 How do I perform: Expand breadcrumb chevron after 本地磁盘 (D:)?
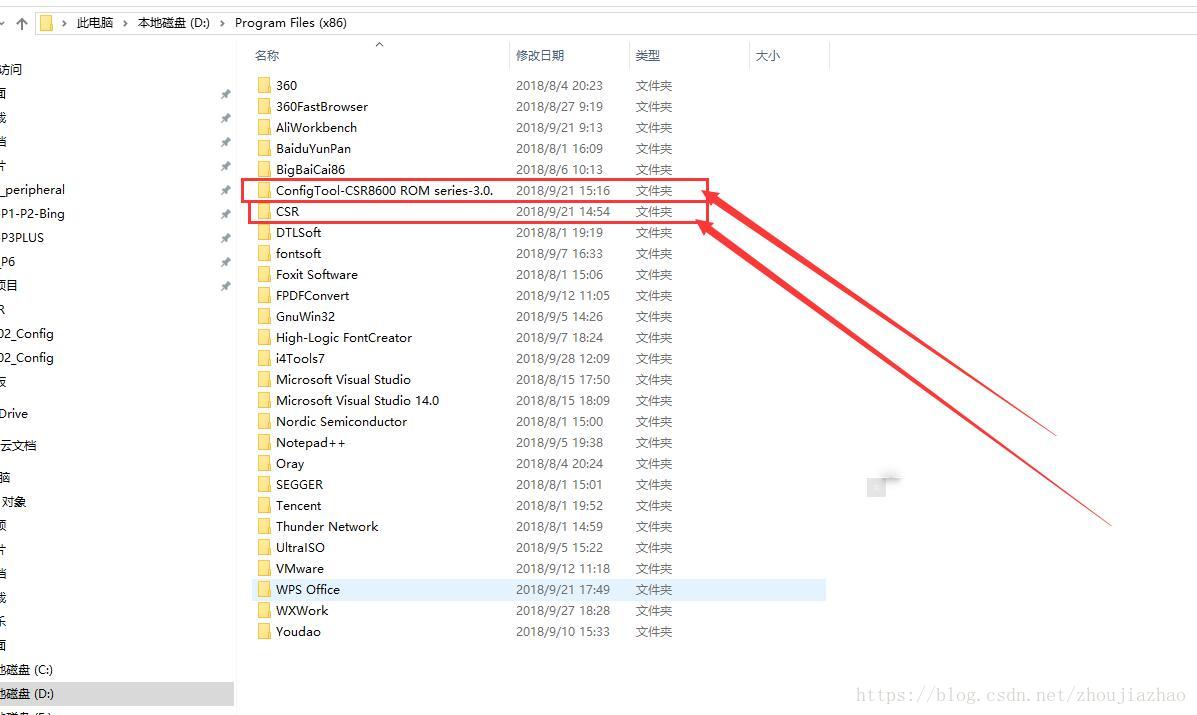coord(222,24)
